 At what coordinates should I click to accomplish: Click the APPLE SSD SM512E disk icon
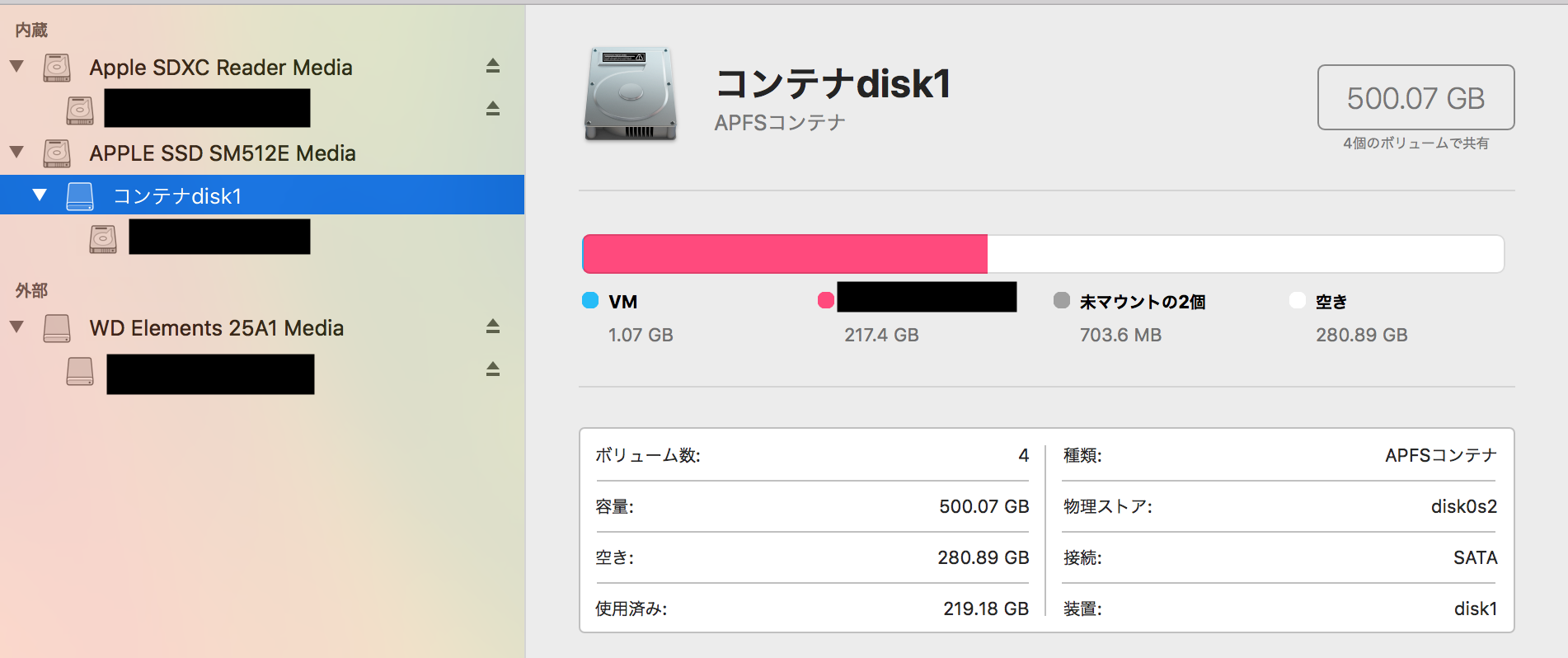click(x=57, y=153)
